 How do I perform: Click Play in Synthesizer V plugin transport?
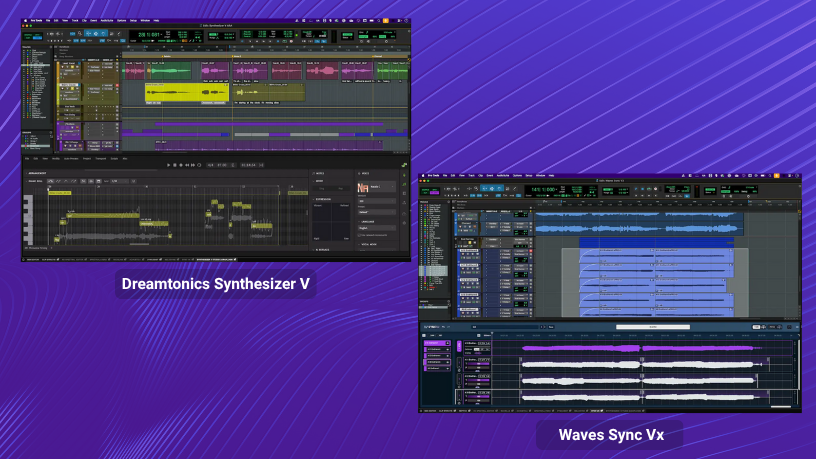coord(168,165)
